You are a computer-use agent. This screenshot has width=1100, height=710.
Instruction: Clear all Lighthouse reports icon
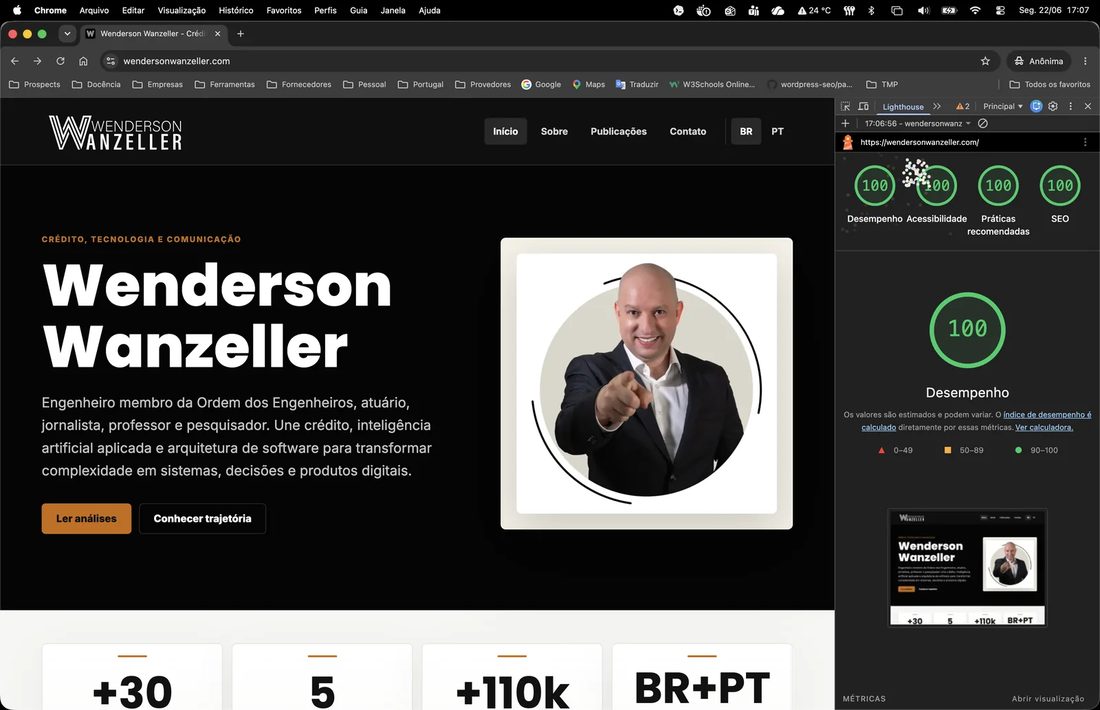coord(983,123)
